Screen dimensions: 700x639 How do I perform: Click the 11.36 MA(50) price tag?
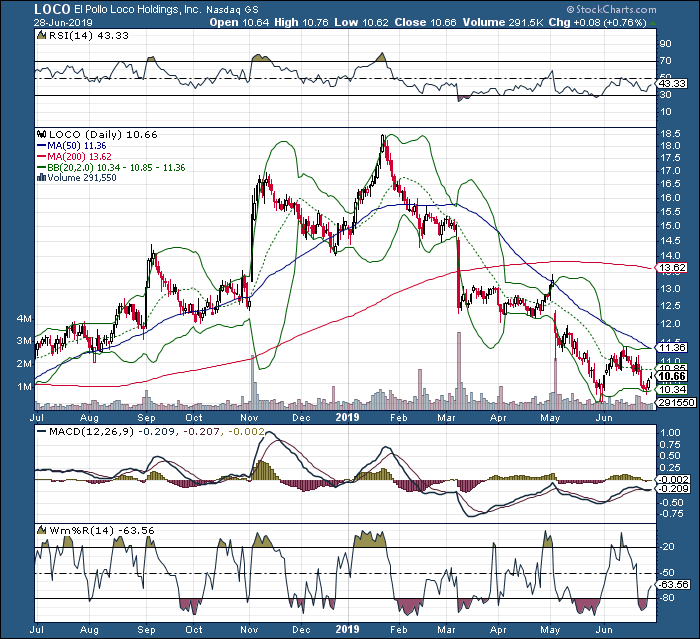tap(672, 347)
